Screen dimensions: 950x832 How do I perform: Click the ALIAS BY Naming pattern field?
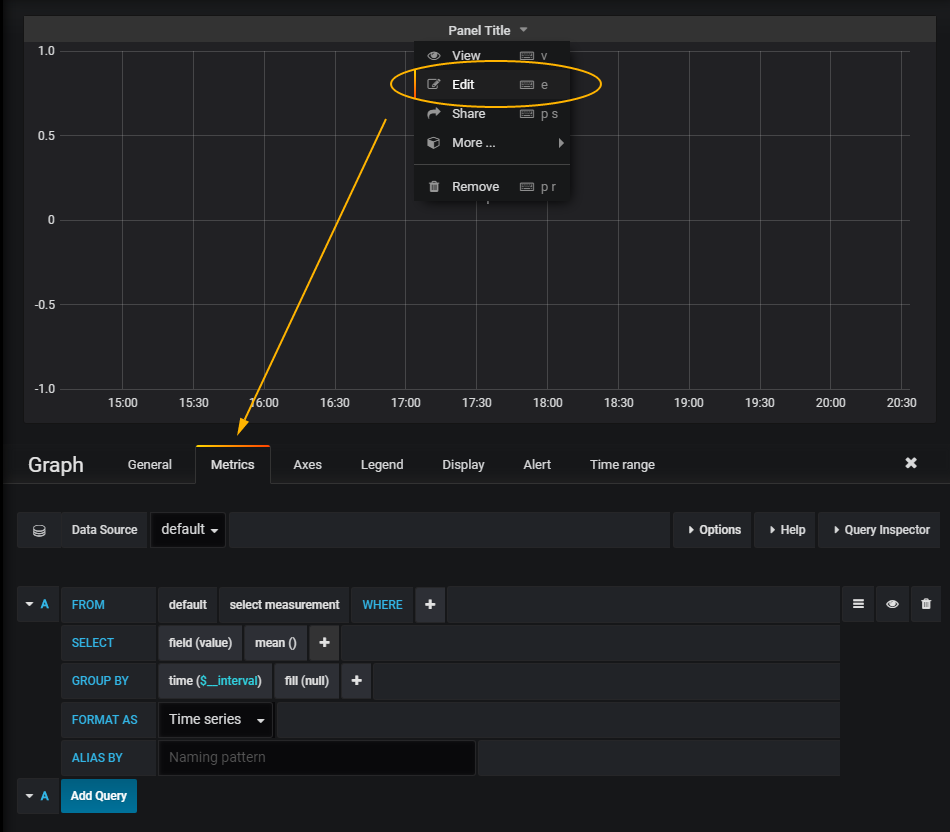tap(317, 757)
